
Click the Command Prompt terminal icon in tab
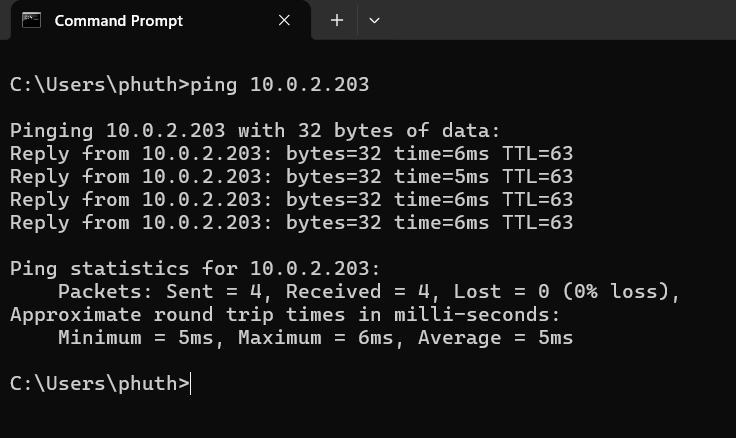(x=31, y=20)
